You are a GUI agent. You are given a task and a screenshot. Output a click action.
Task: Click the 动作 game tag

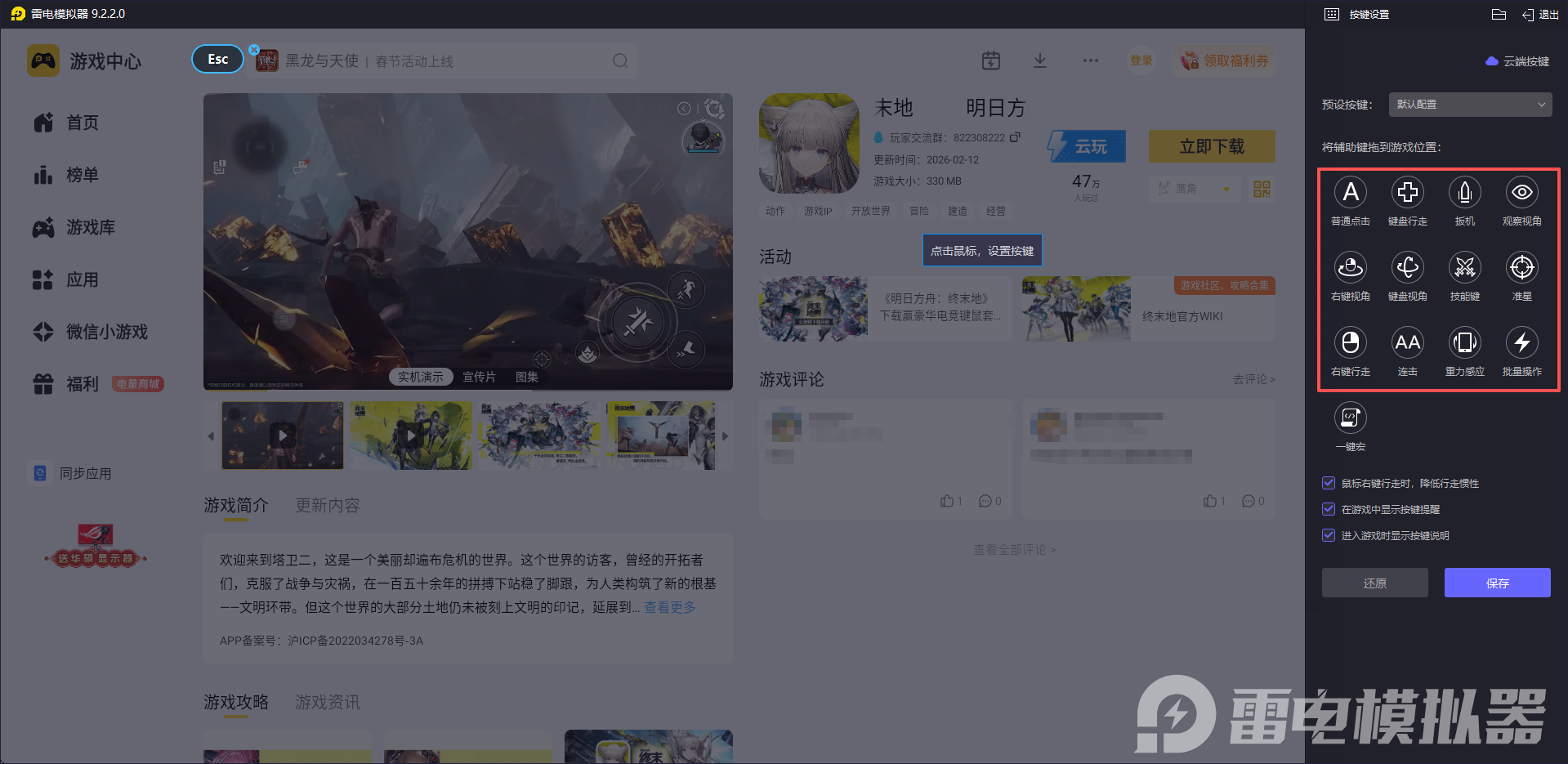coord(775,211)
